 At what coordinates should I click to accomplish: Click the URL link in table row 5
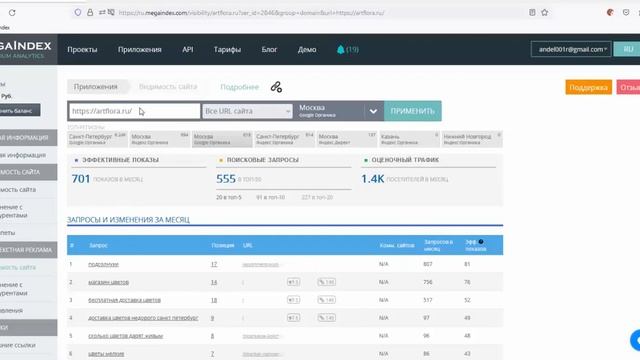[x=260, y=336]
